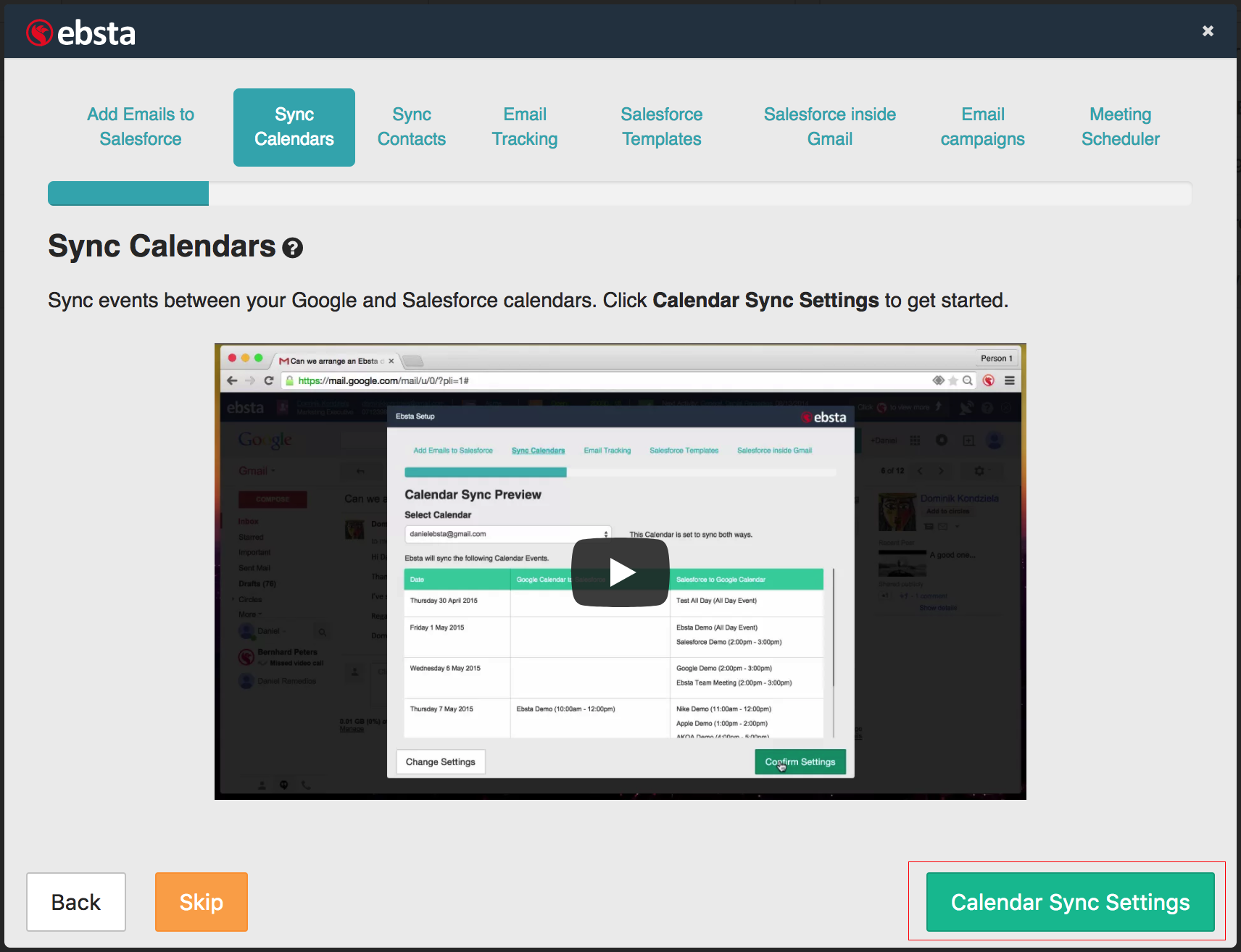Open Calendar Sync Settings
1241x952 pixels.
[1070, 902]
